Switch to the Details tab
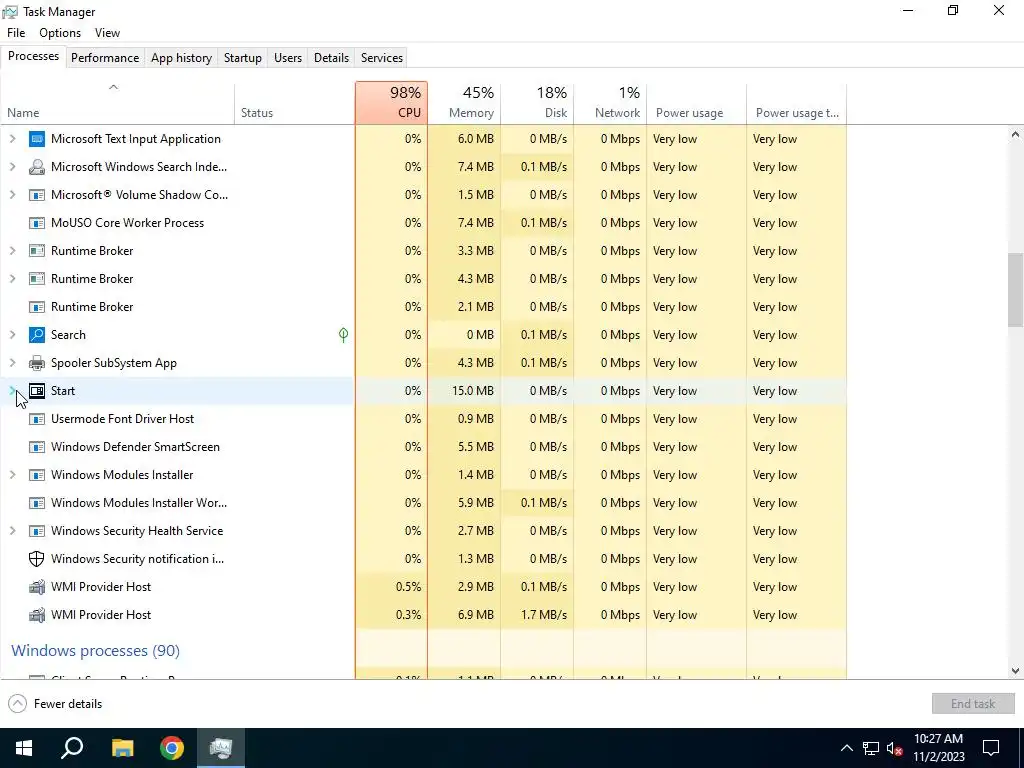Image resolution: width=1024 pixels, height=768 pixels. [x=331, y=57]
